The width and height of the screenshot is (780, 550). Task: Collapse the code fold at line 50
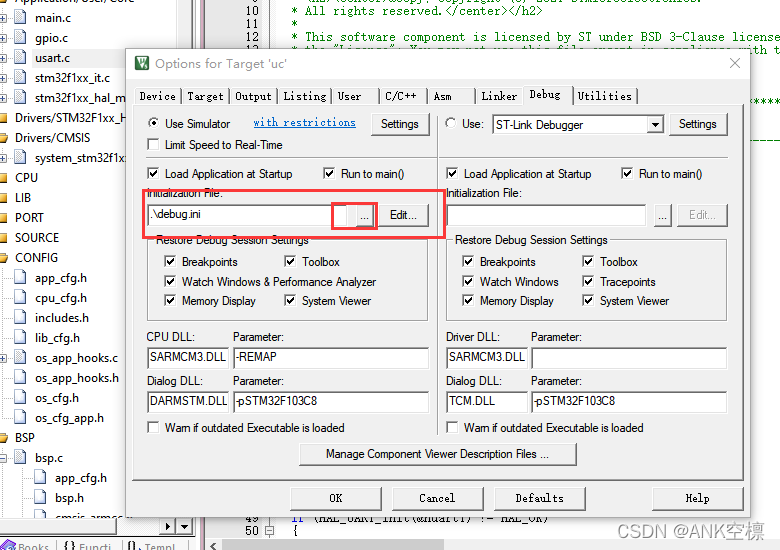tap(269, 531)
